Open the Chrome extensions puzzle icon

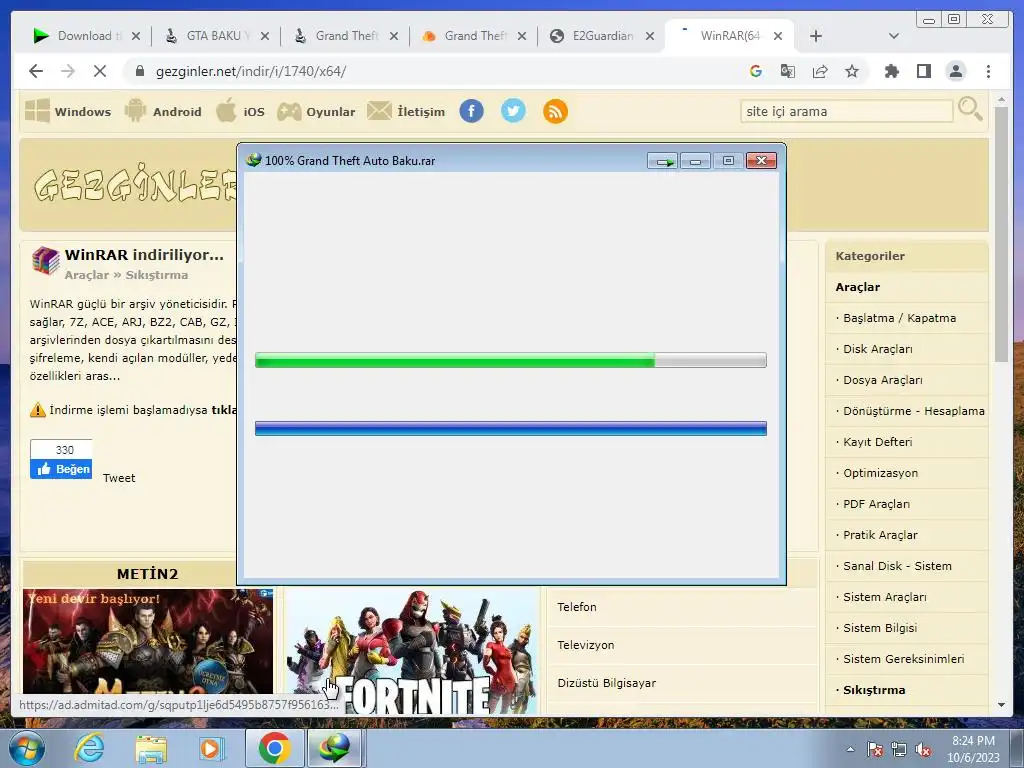click(891, 71)
